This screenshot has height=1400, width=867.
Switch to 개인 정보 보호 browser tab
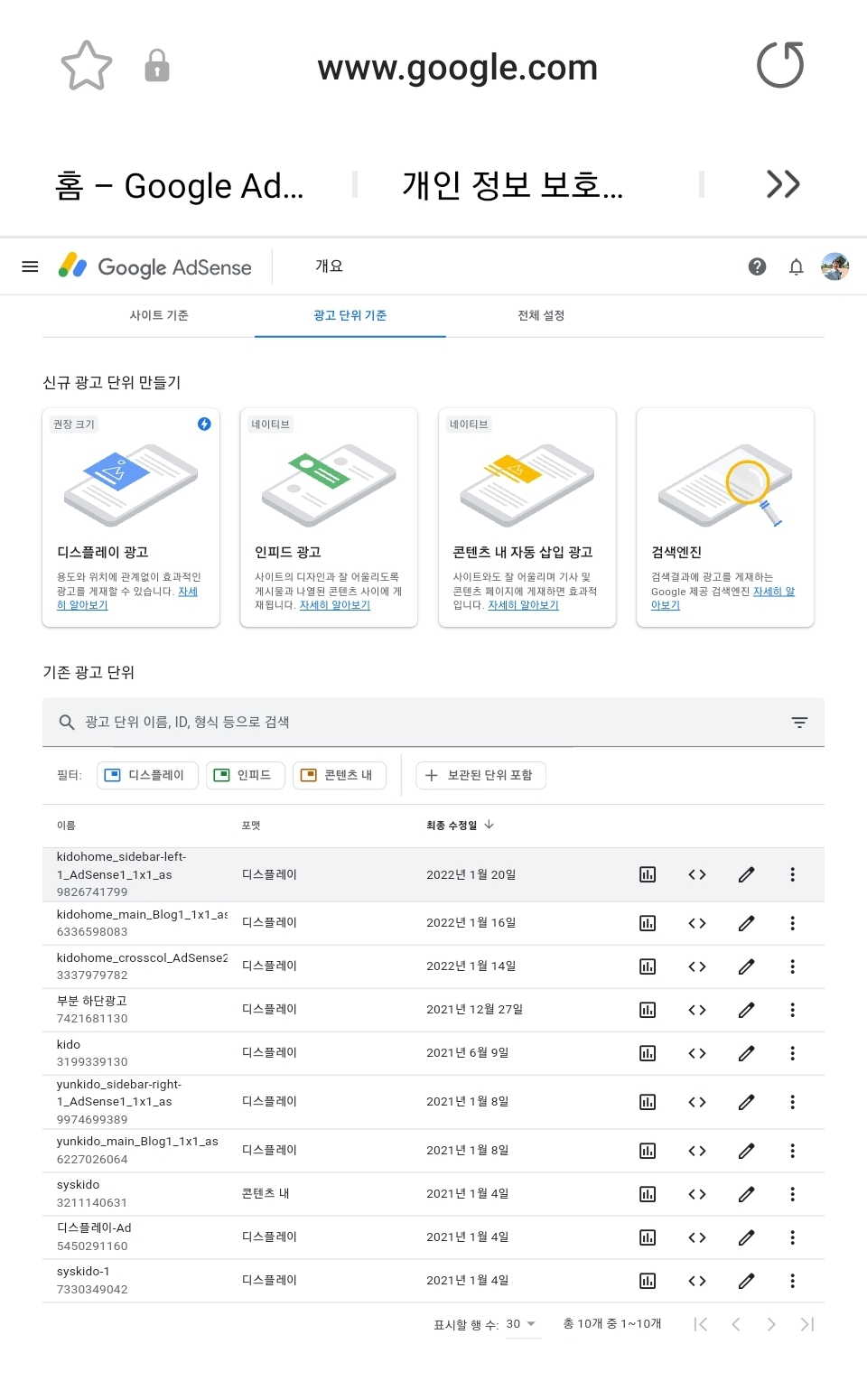point(513,185)
